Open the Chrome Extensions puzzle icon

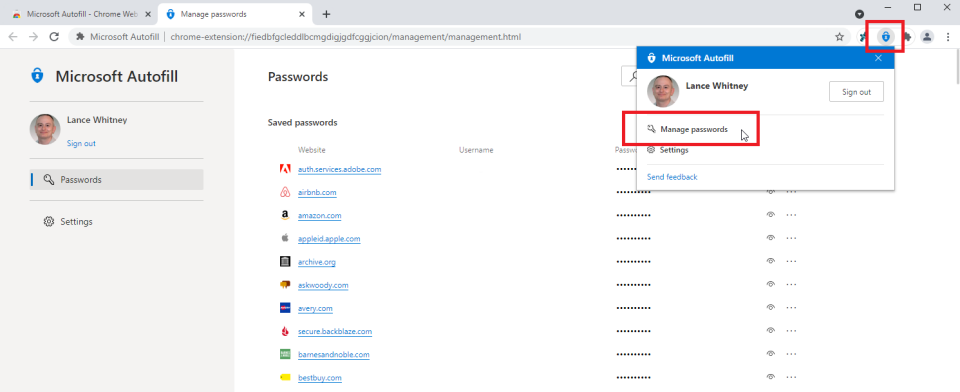tap(907, 37)
